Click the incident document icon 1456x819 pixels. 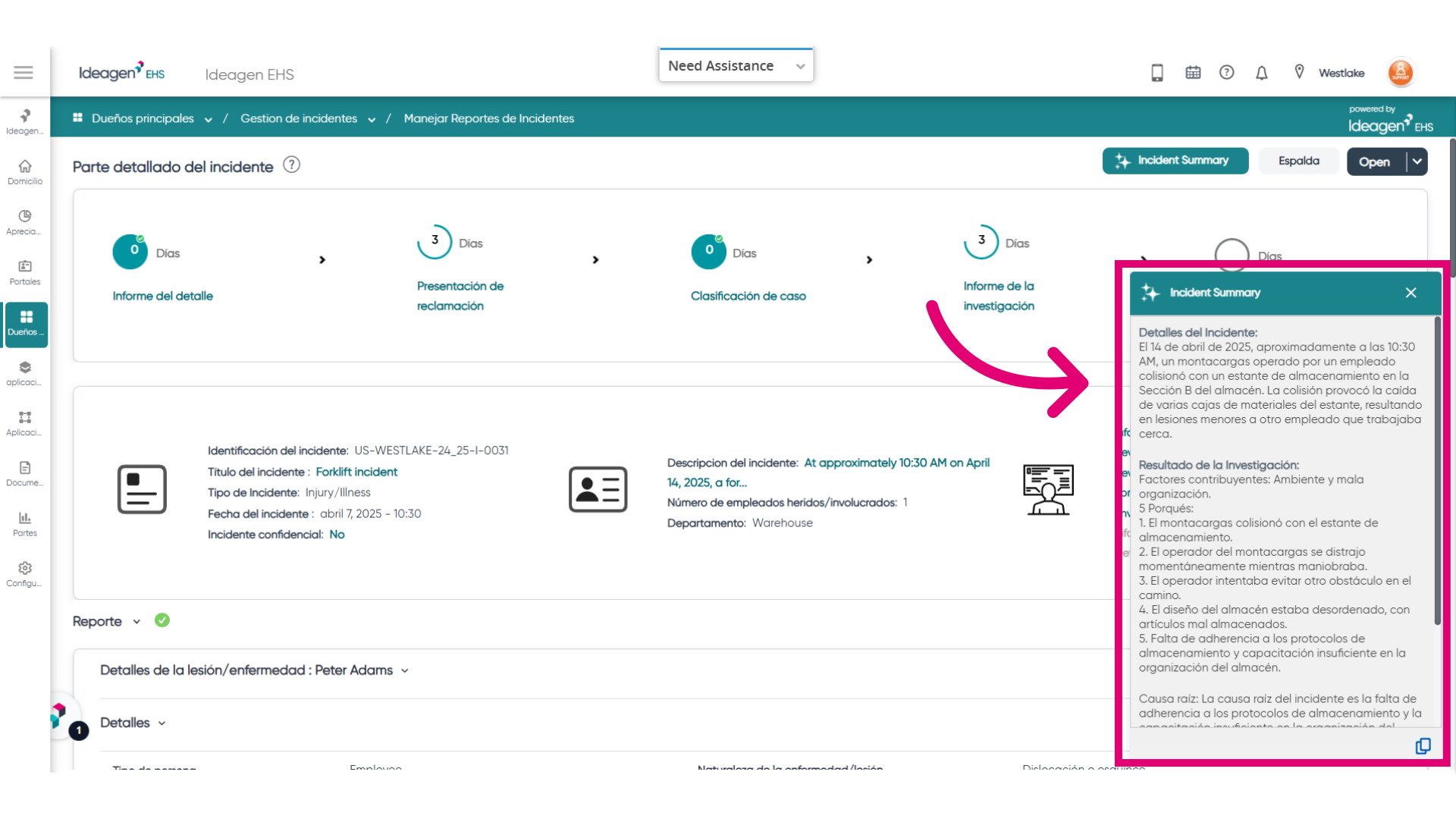tap(142, 489)
